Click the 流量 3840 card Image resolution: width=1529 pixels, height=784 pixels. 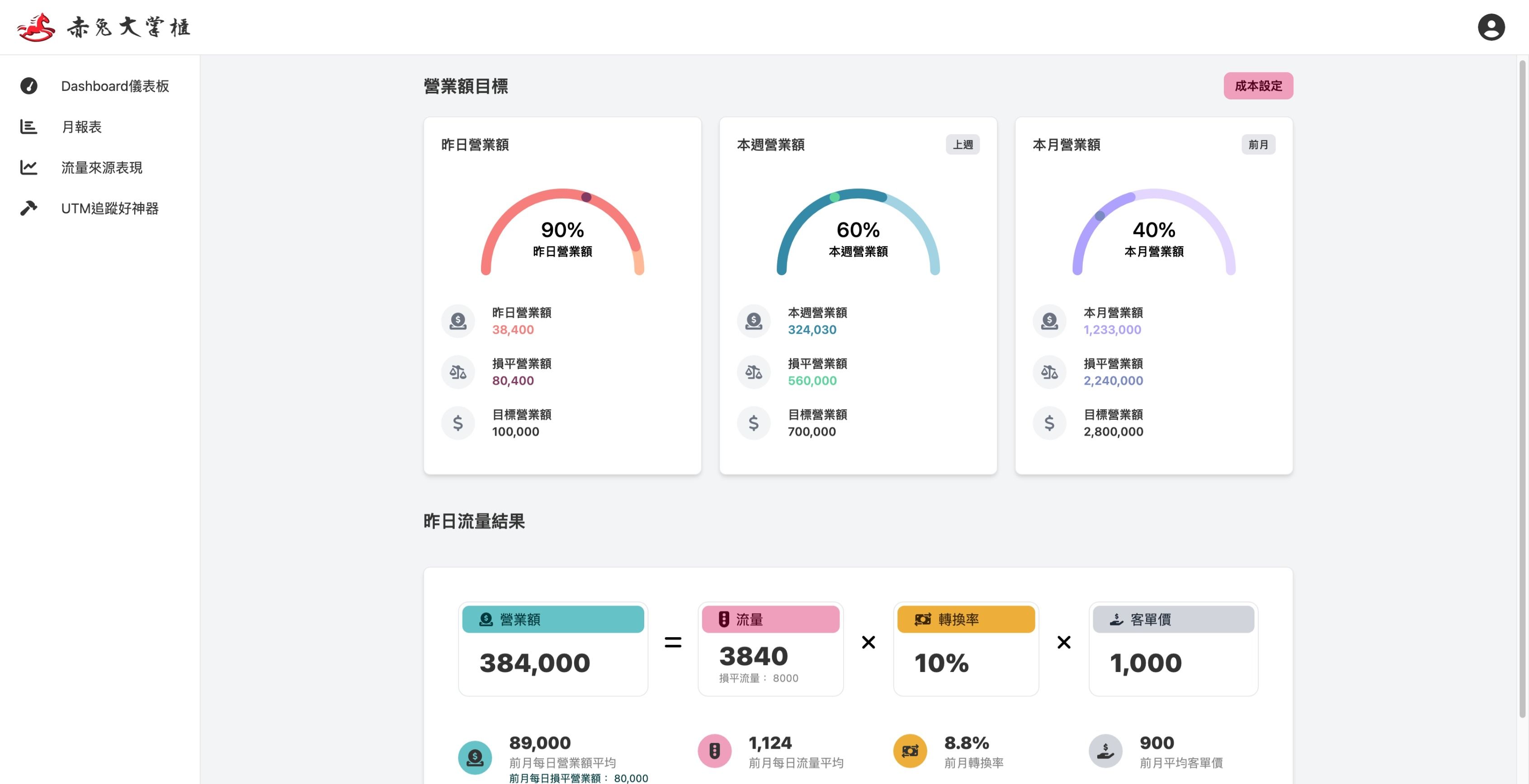coord(770,649)
